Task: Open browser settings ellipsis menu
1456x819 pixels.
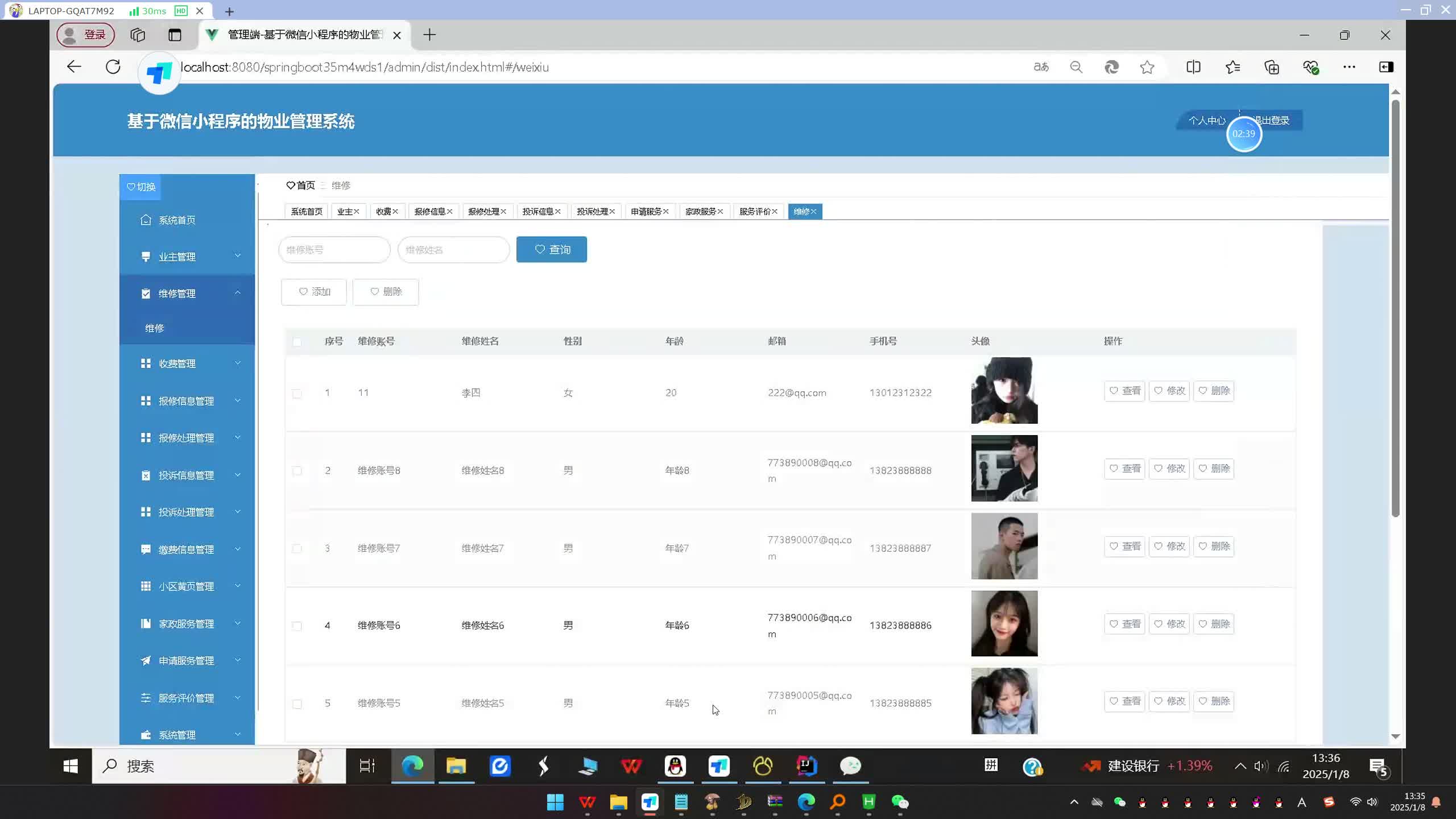Action: click(1349, 67)
